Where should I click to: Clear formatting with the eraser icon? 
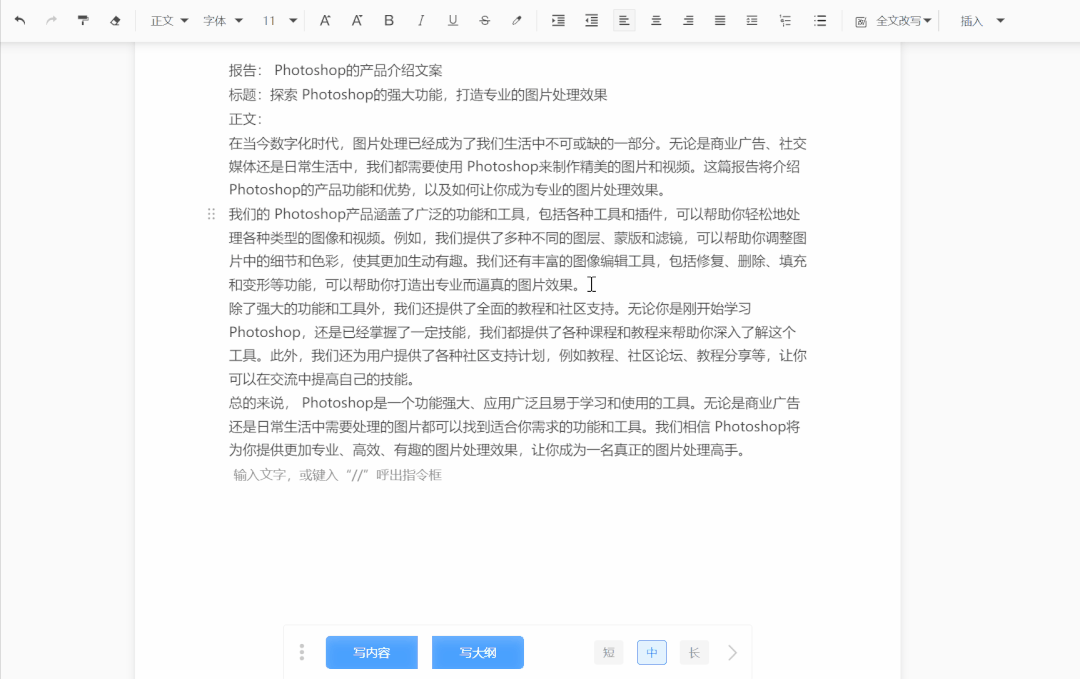115,21
